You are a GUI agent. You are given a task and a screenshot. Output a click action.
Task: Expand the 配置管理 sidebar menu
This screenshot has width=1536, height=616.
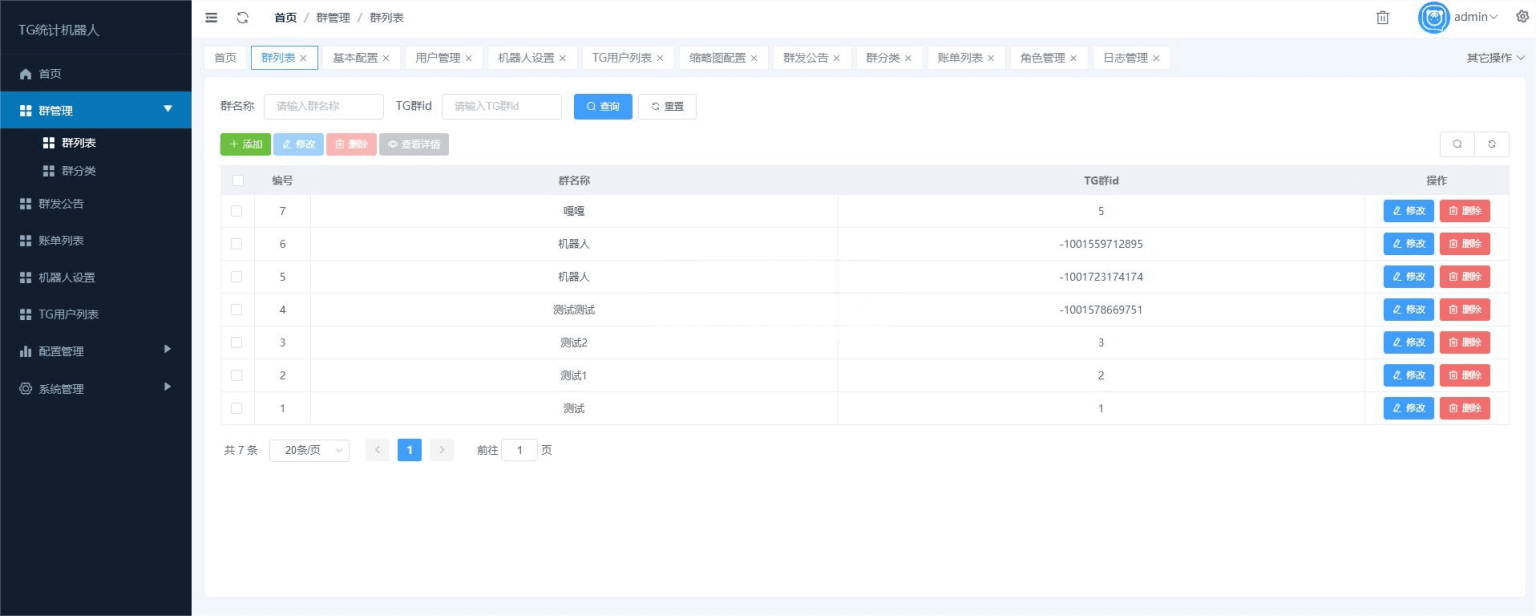pyautogui.click(x=95, y=351)
